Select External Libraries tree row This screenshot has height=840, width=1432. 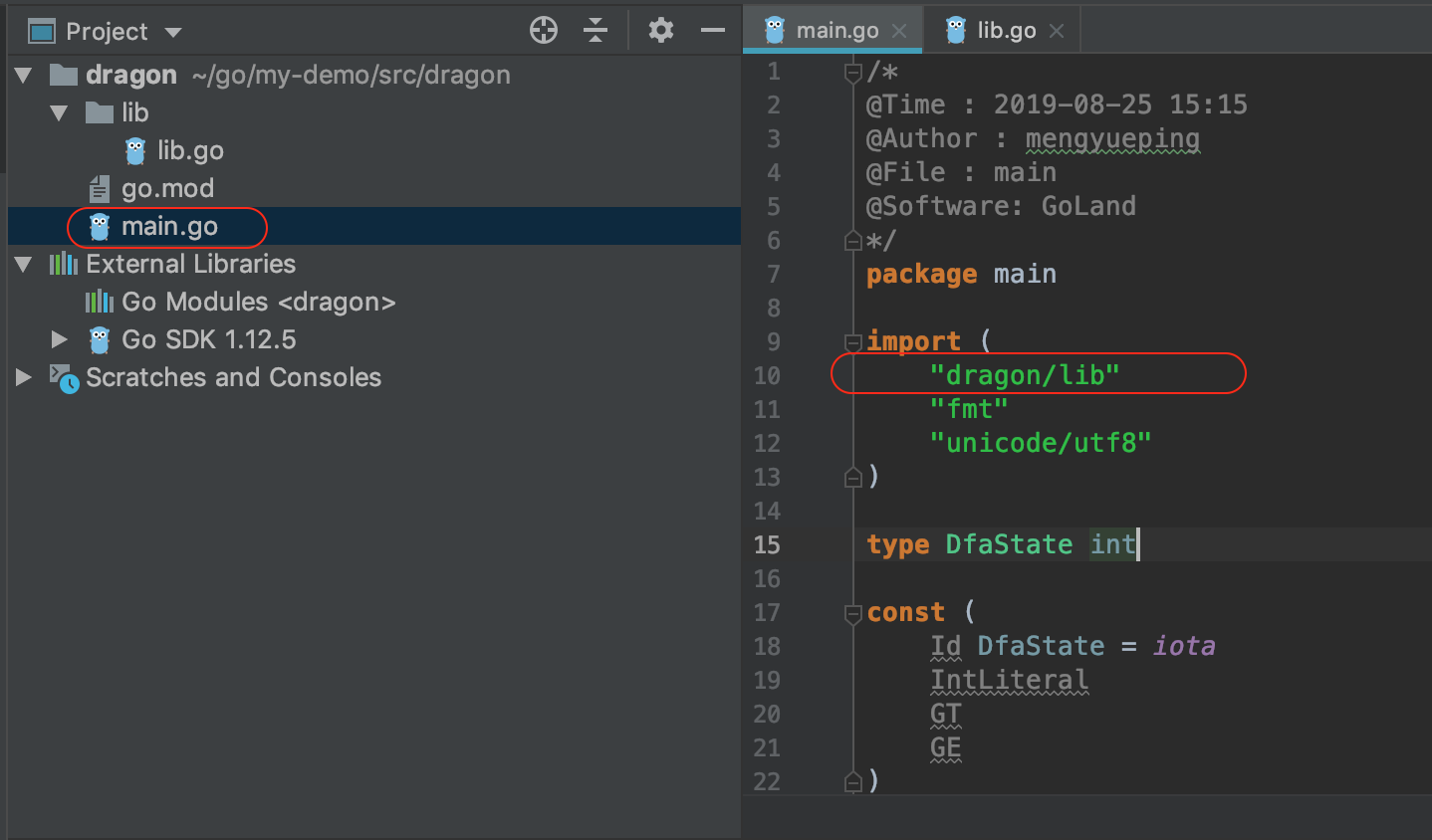pyautogui.click(x=373, y=264)
